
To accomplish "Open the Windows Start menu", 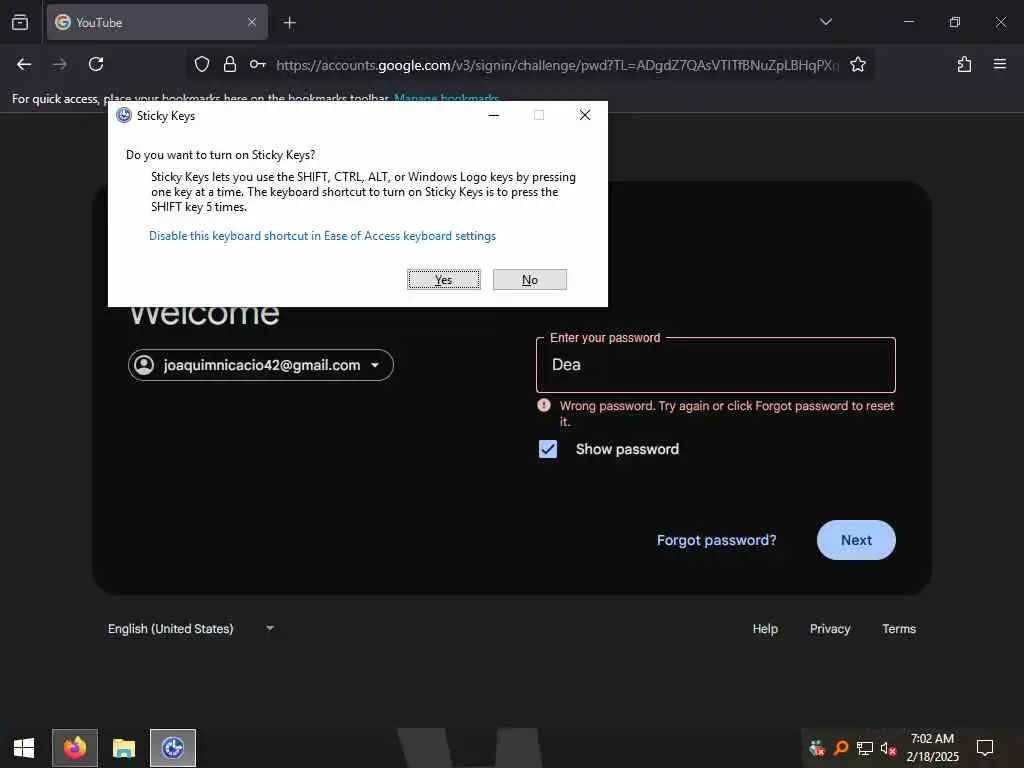I will pos(24,748).
